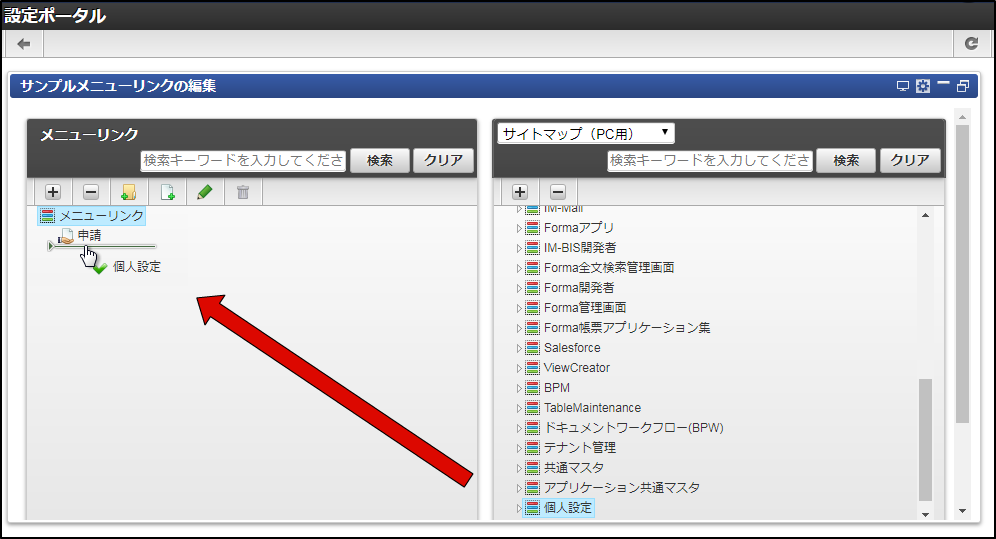
Task: Focus the sitemap search keyword field
Action: pyautogui.click(x=710, y=161)
